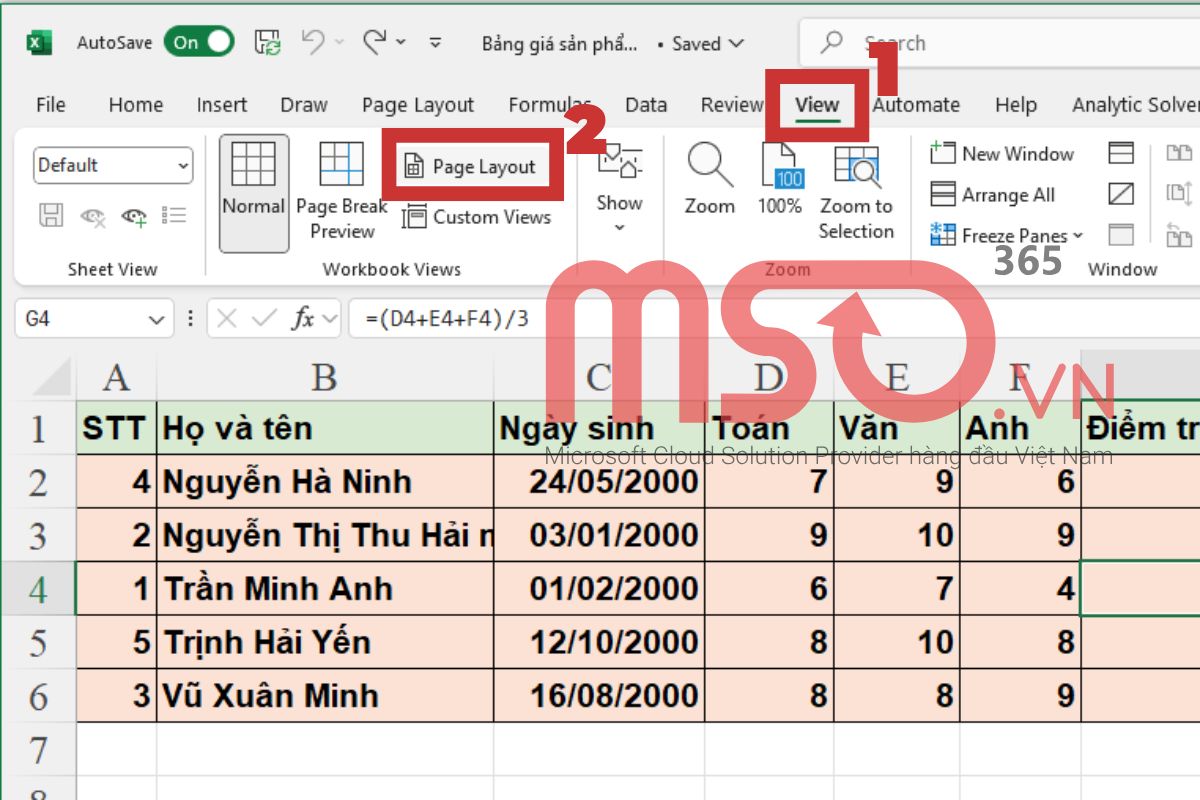Screen dimensions: 1200x800
Task: Open the File tab
Action: point(50,105)
